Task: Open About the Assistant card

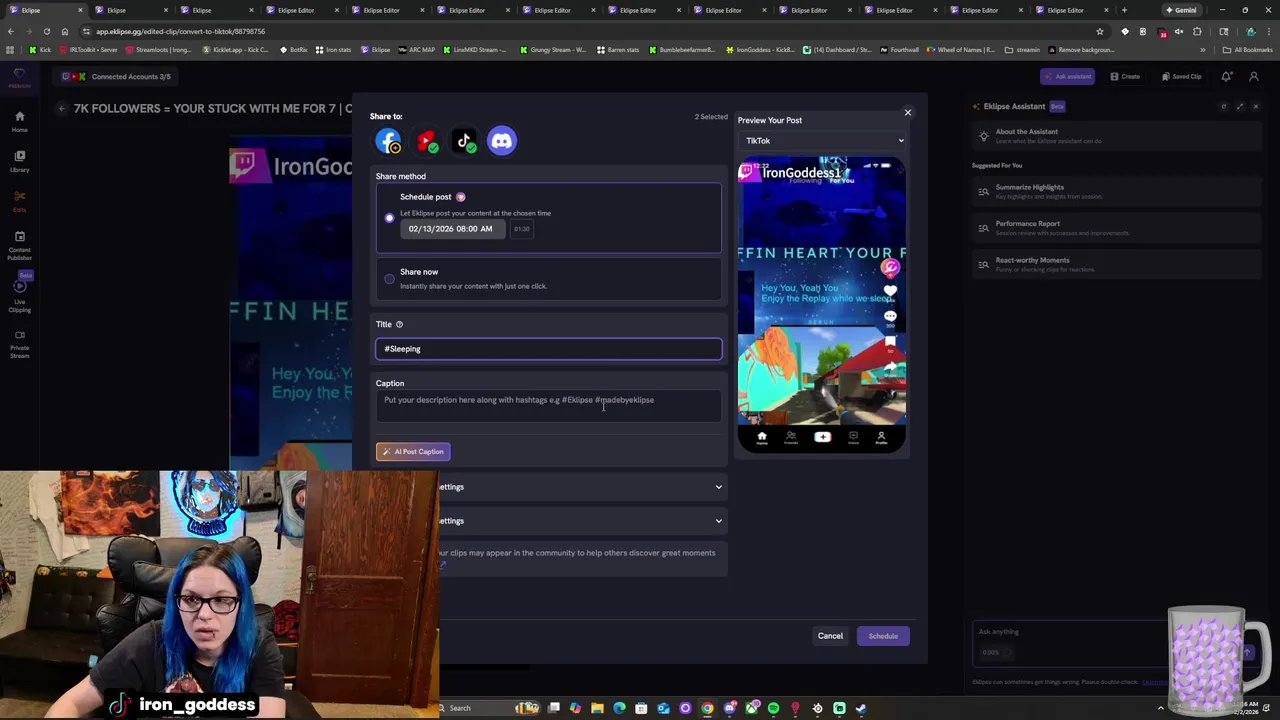Action: click(x=1118, y=136)
